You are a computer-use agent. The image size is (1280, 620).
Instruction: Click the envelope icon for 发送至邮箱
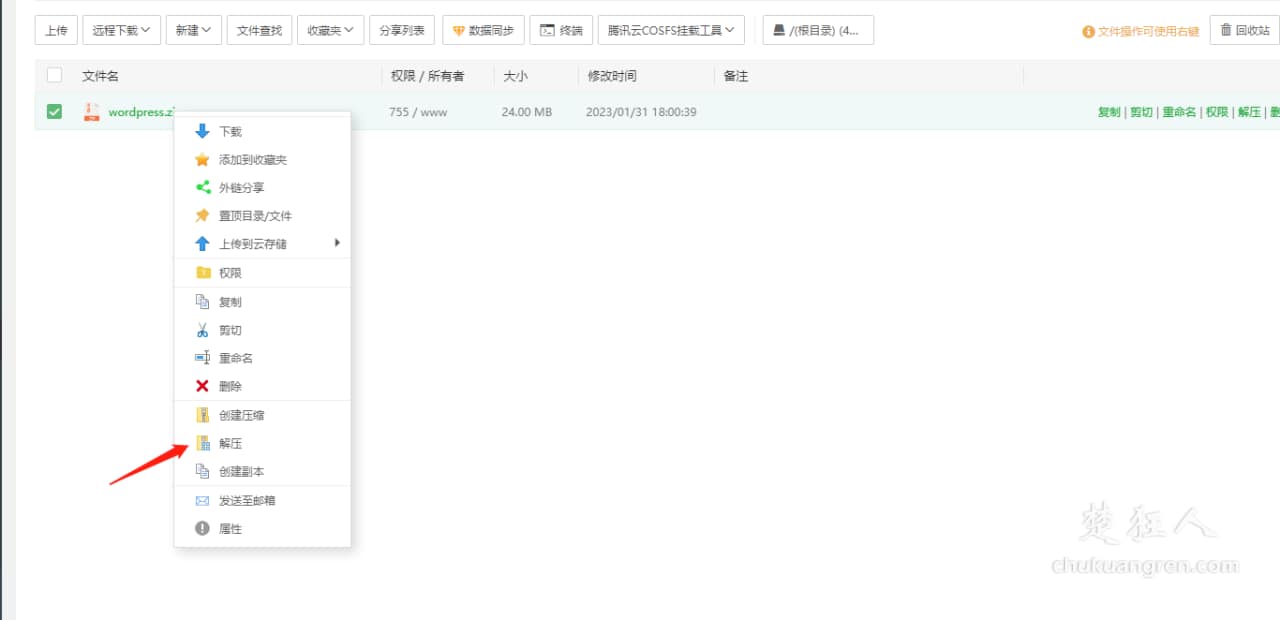pos(202,500)
